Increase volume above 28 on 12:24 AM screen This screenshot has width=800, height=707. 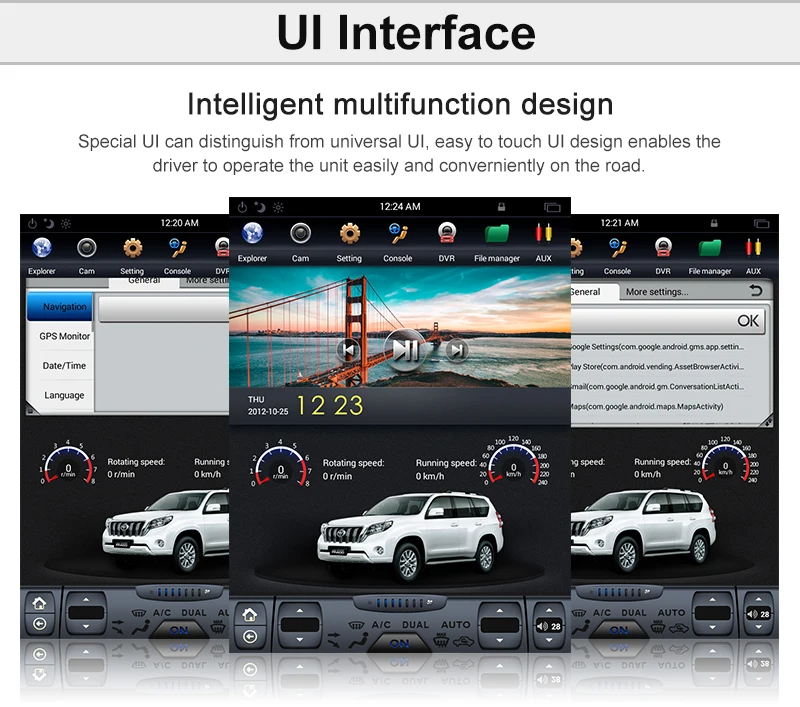pyautogui.click(x=549, y=610)
